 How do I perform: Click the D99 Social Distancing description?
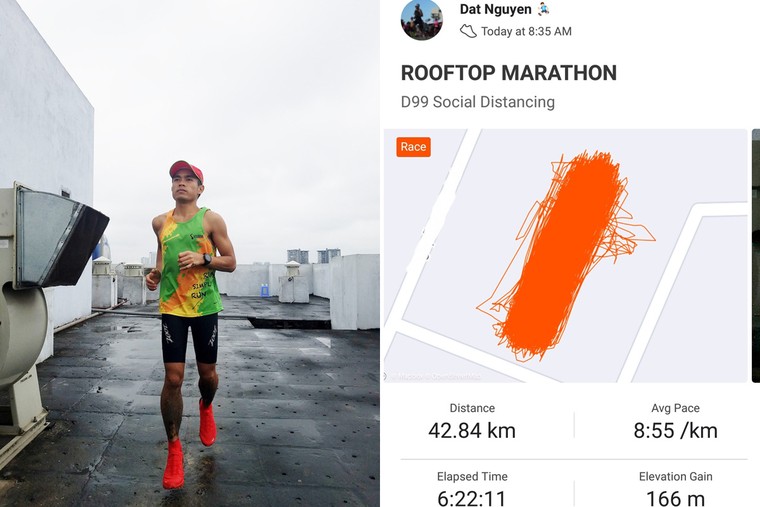tap(477, 102)
